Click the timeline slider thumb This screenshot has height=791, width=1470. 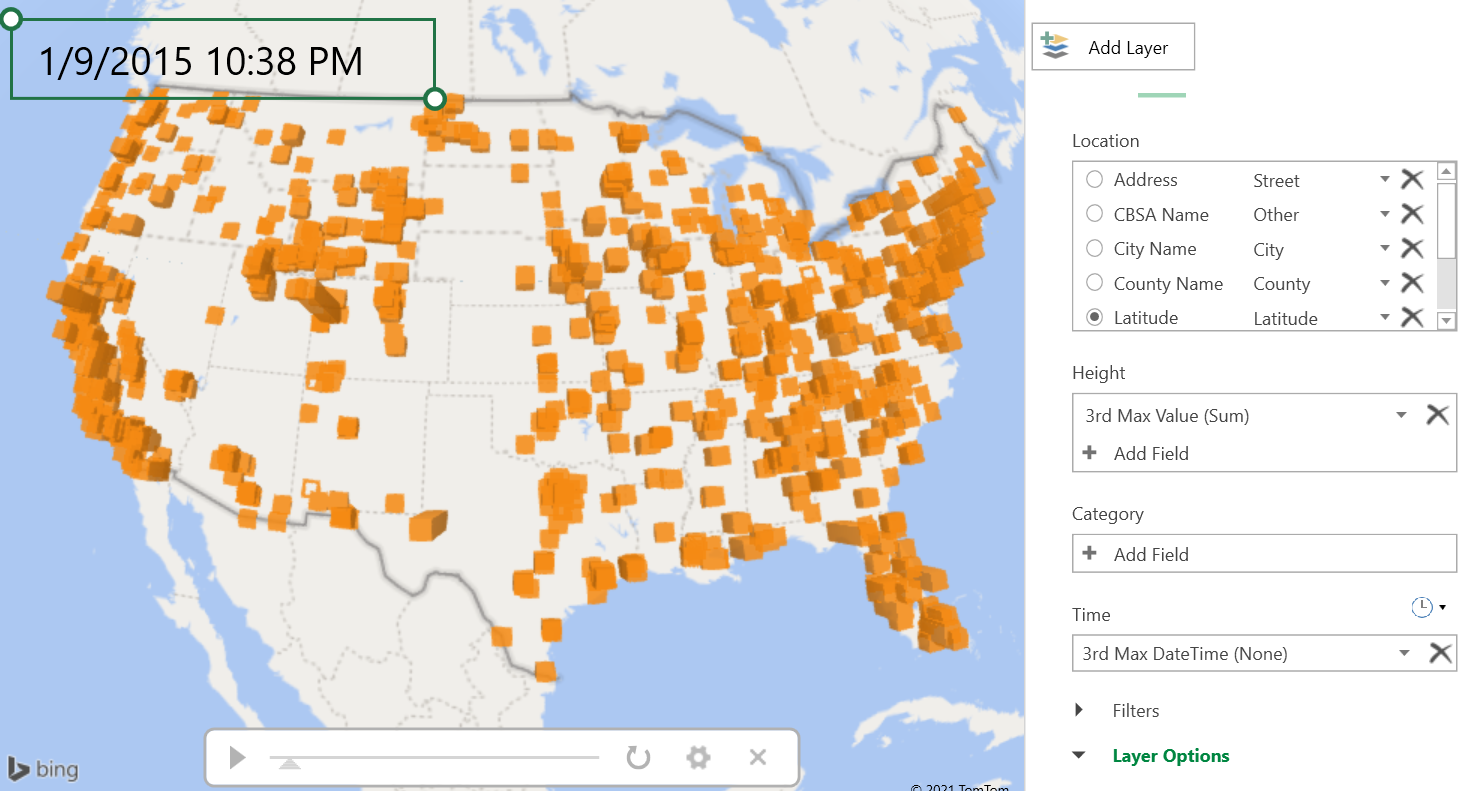289,763
